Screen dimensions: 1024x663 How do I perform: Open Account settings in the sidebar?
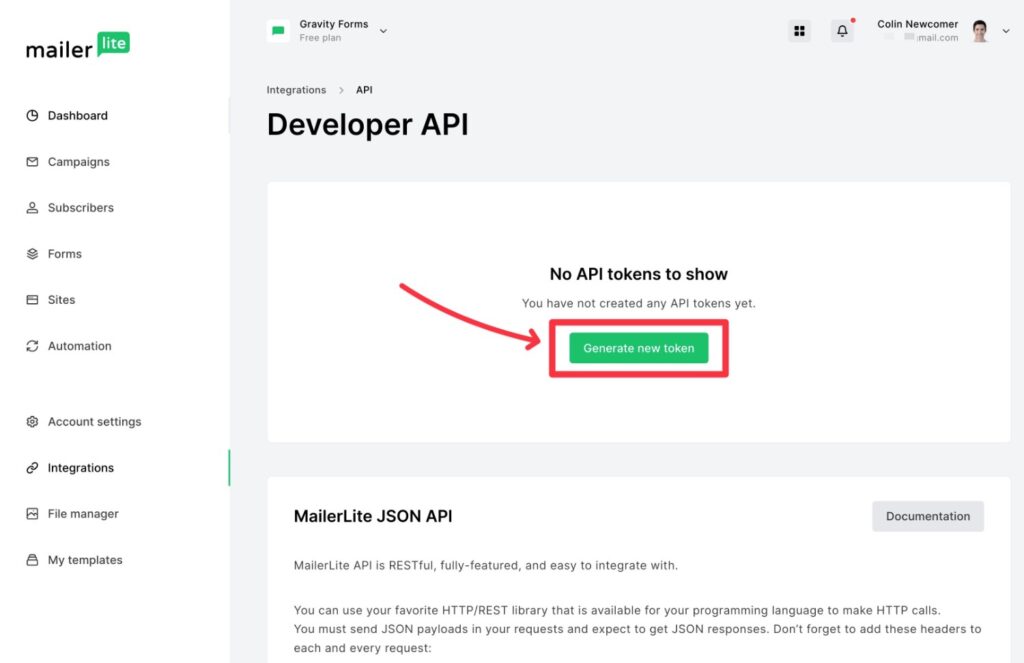(x=94, y=422)
